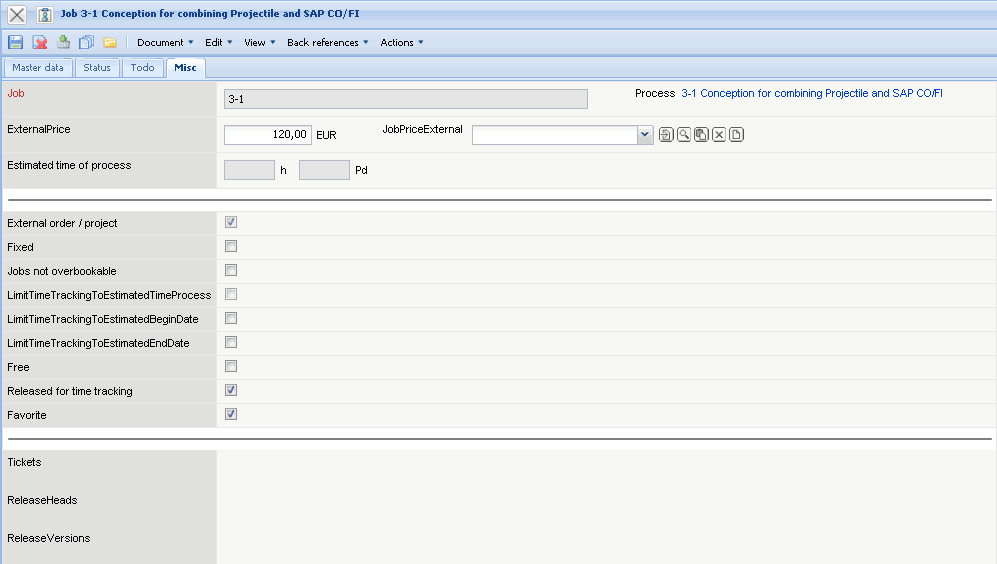Click the green arrow export icon in toolbar

click(64, 43)
